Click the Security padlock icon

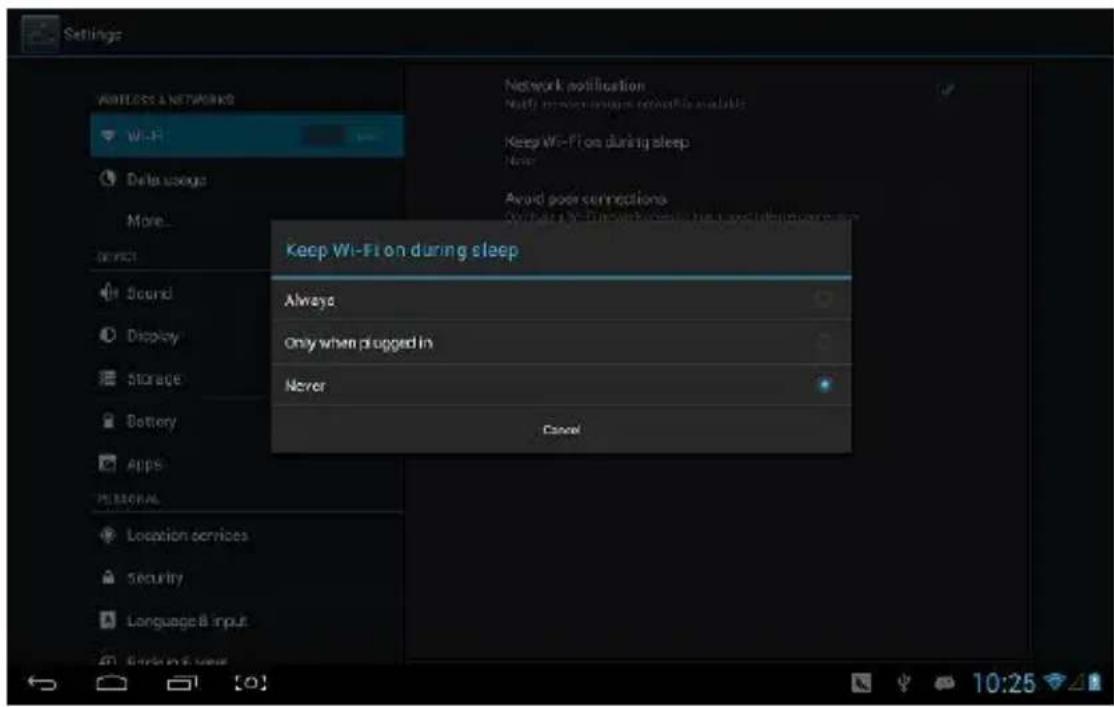(x=108, y=577)
